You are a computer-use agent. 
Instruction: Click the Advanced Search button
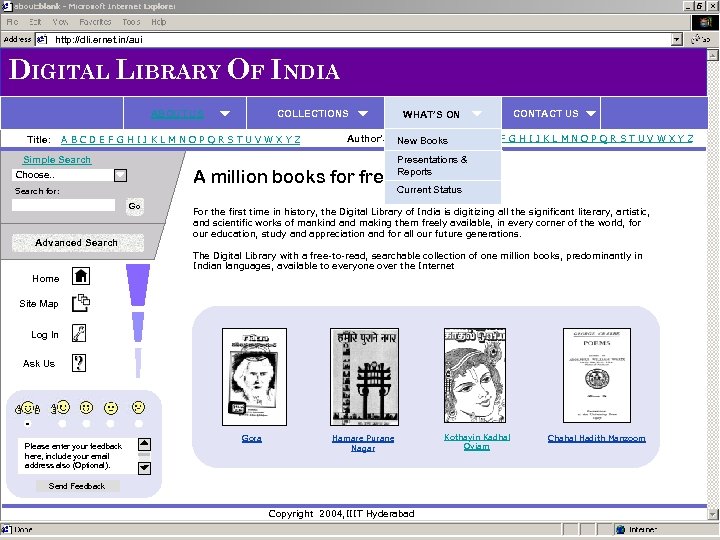tap(77, 242)
